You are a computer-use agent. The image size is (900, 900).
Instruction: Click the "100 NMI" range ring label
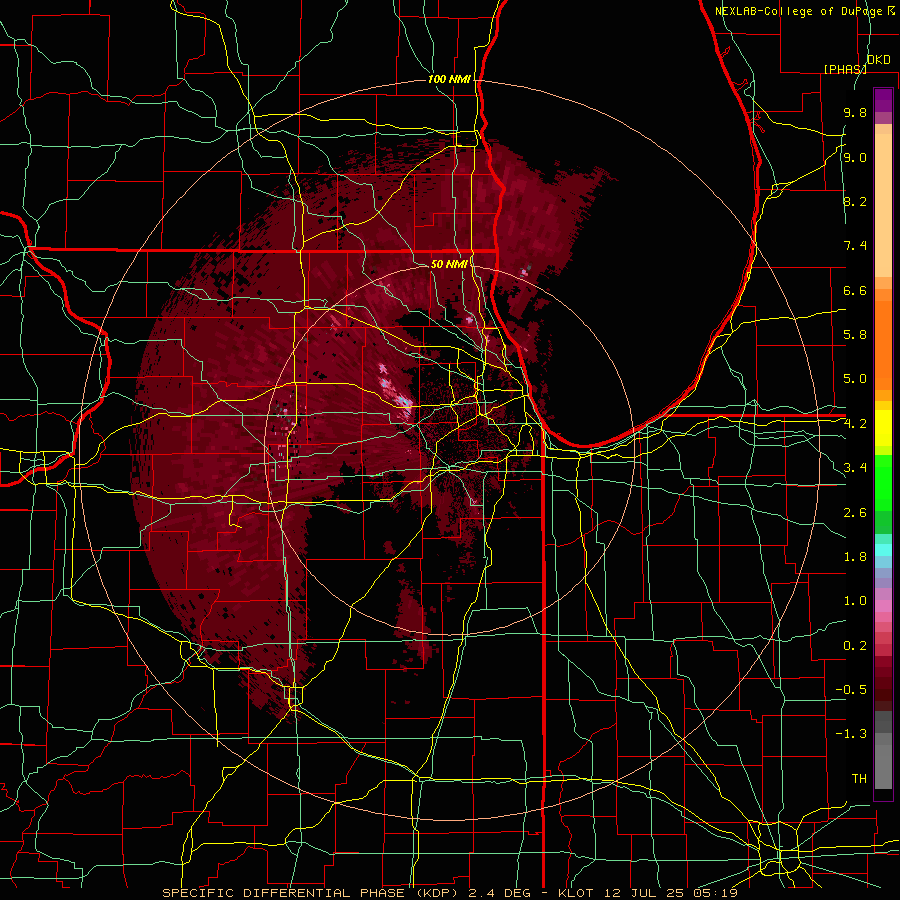pos(449,79)
